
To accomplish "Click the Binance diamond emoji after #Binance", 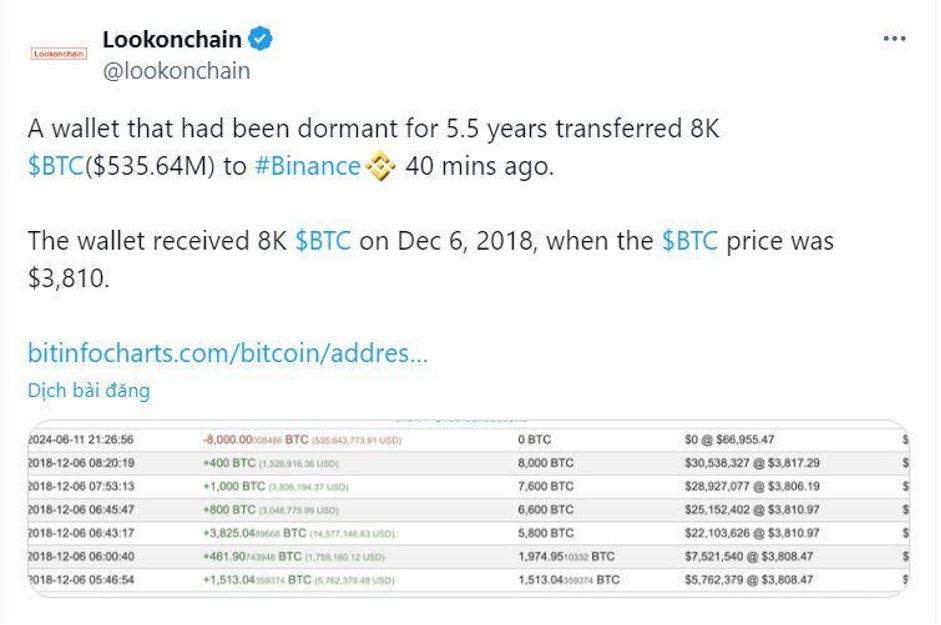I will (x=381, y=166).
